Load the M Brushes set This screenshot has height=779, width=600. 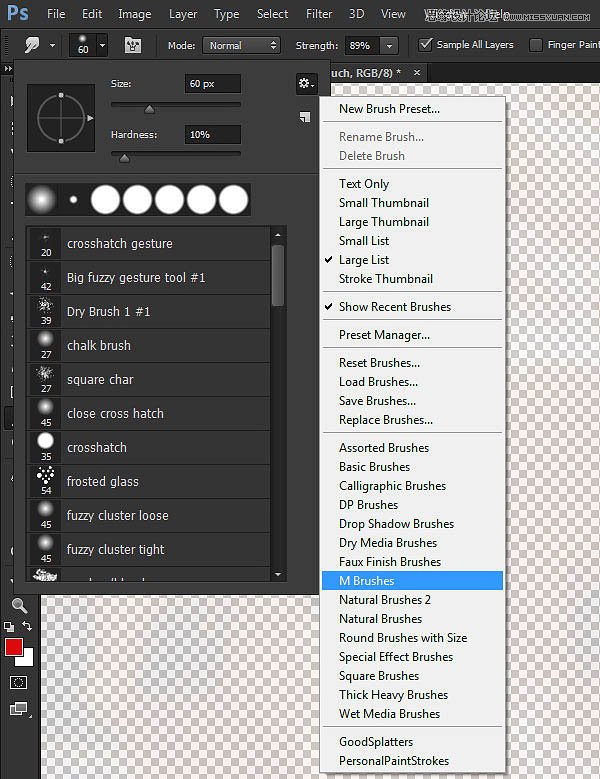[x=412, y=581]
